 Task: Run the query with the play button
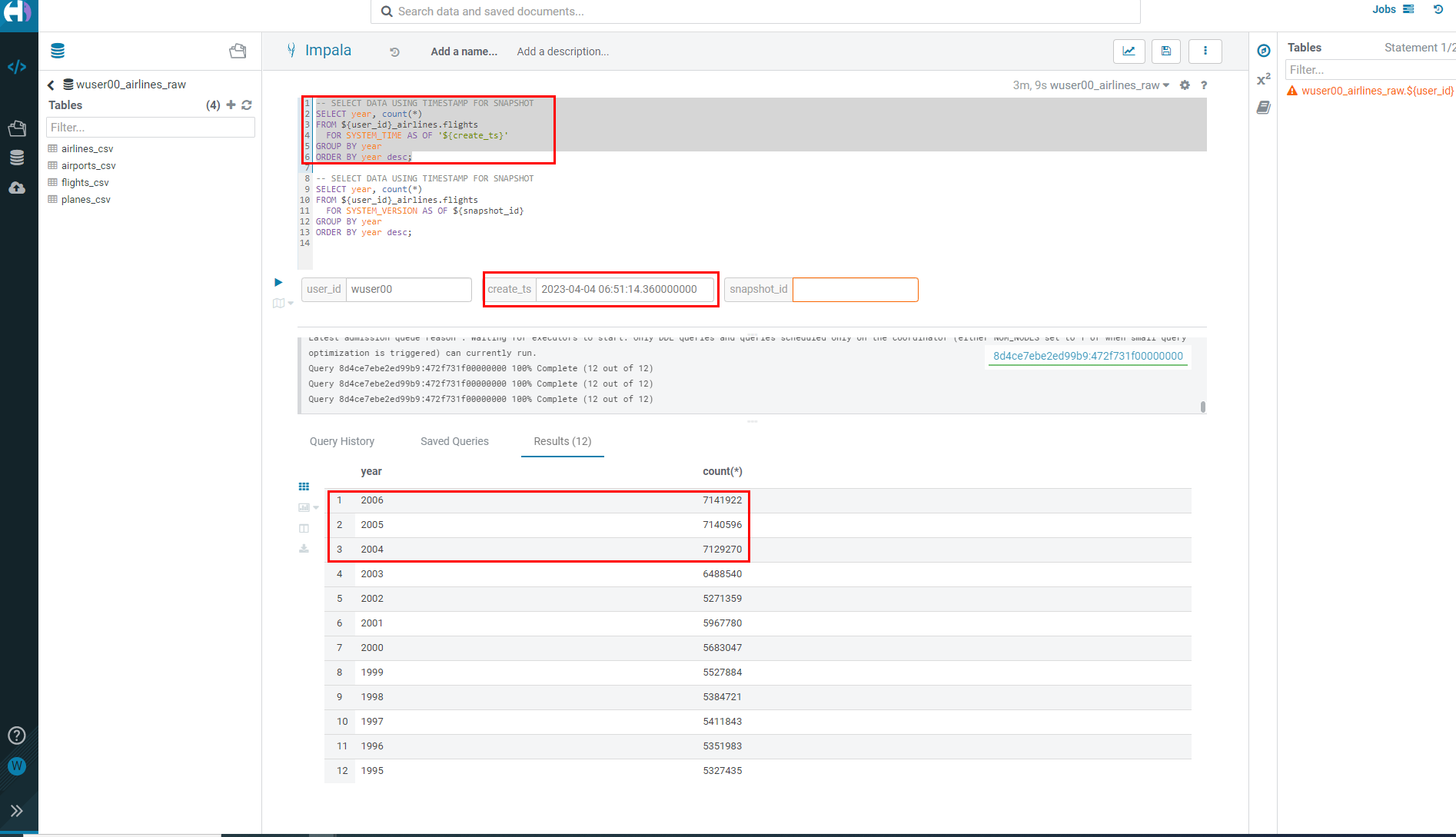278,283
